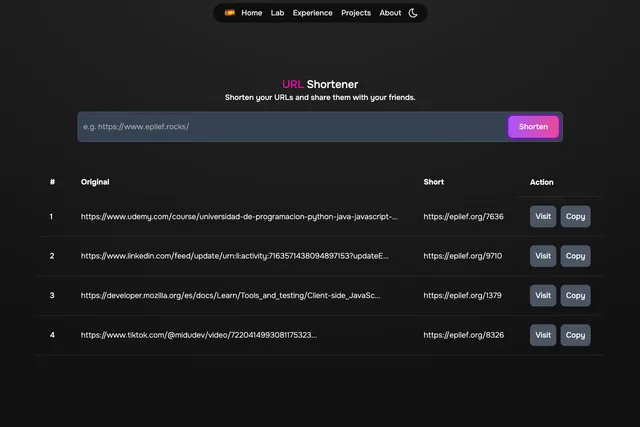Select the udemy.com original URL text
The height and width of the screenshot is (427, 640).
tap(239, 217)
